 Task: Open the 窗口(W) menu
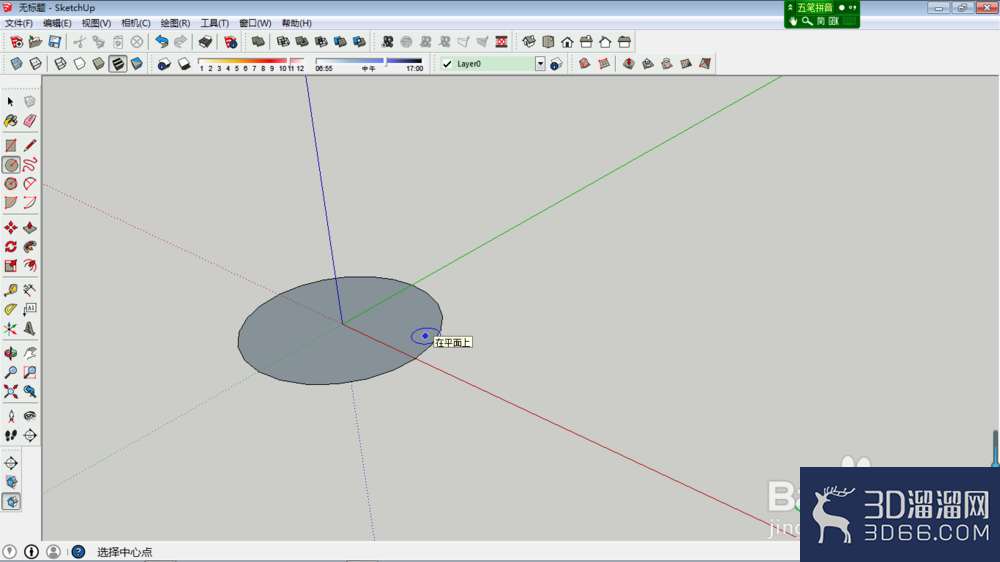(255, 23)
